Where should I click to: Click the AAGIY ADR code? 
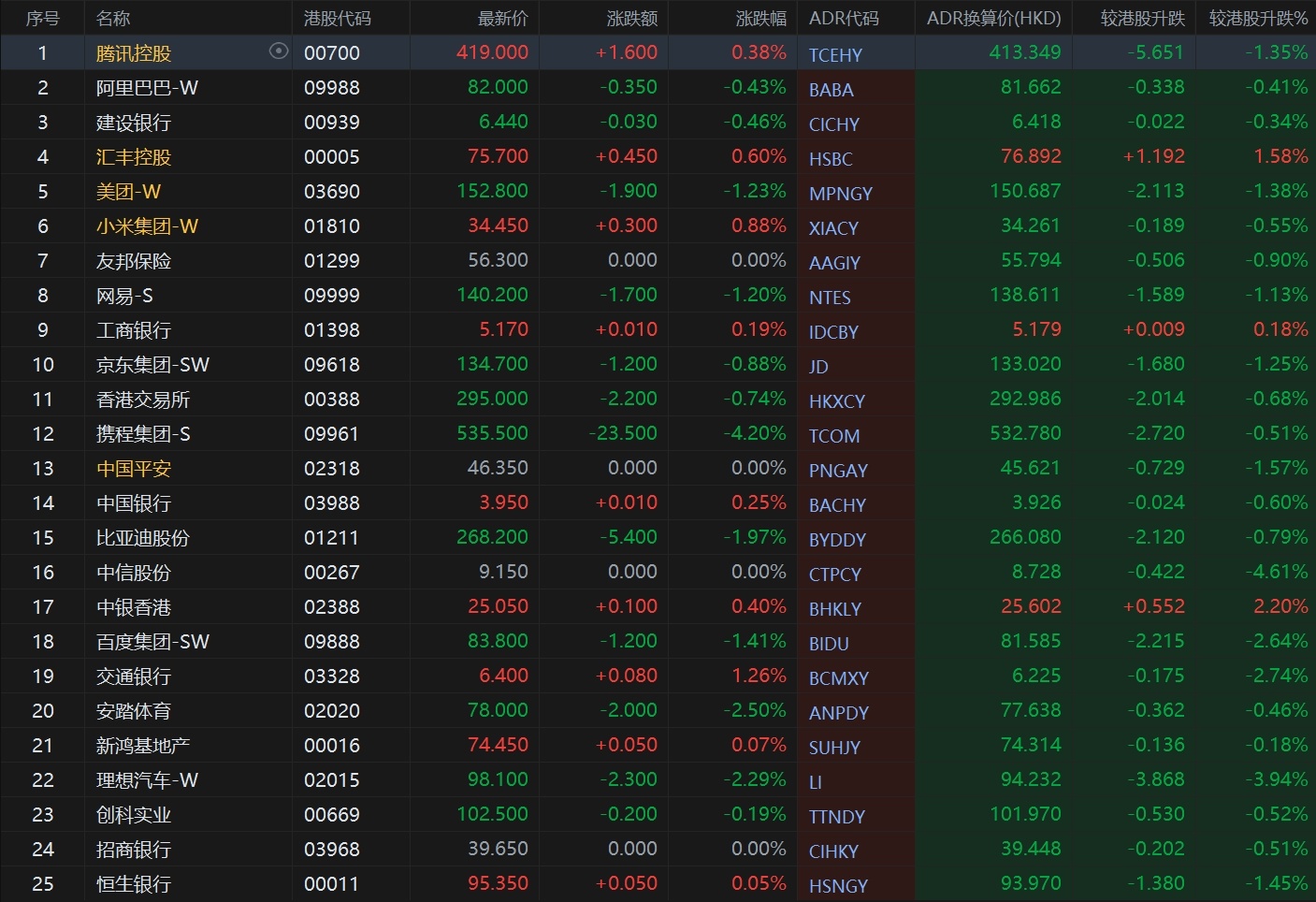pyautogui.click(x=834, y=263)
